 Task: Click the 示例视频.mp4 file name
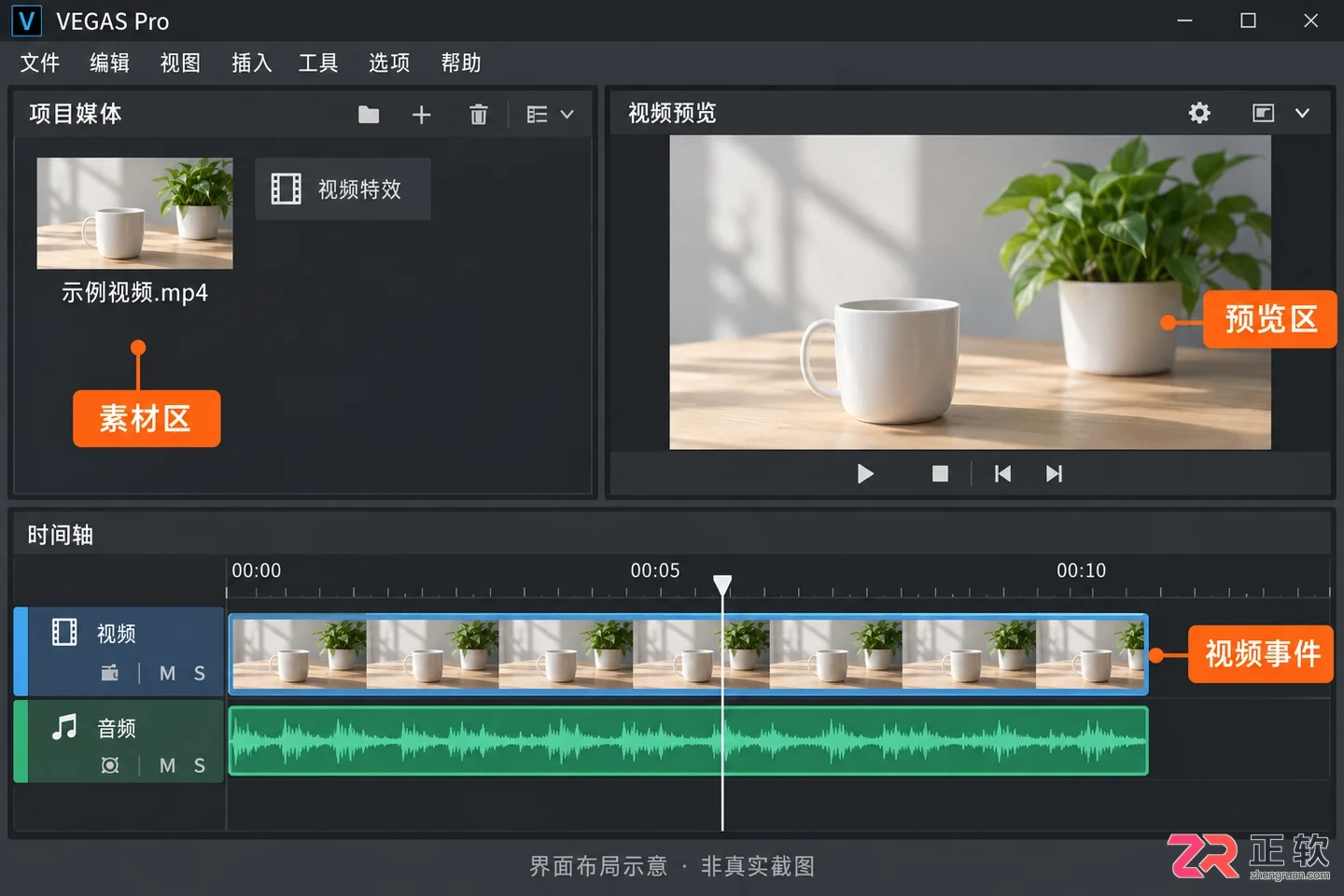click(134, 293)
